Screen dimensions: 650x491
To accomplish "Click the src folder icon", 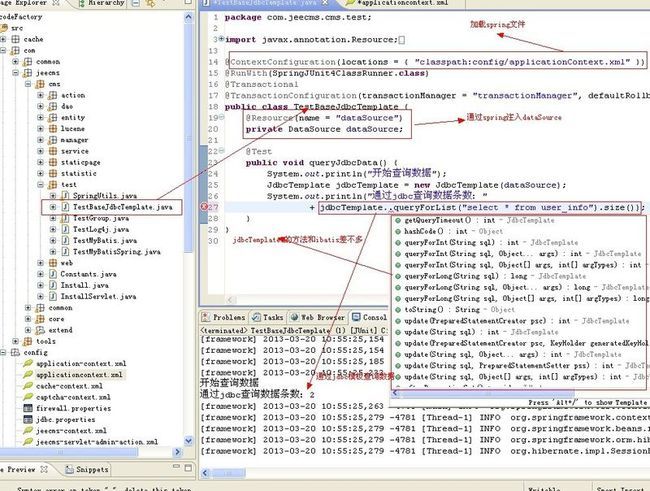I will pyautogui.click(x=4, y=28).
